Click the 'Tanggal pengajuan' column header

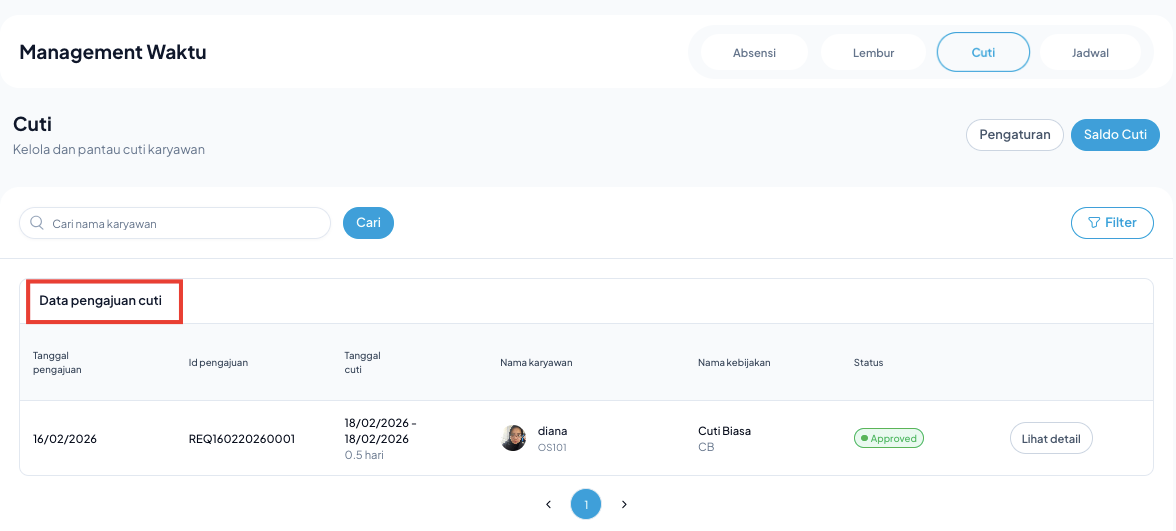(x=57, y=362)
